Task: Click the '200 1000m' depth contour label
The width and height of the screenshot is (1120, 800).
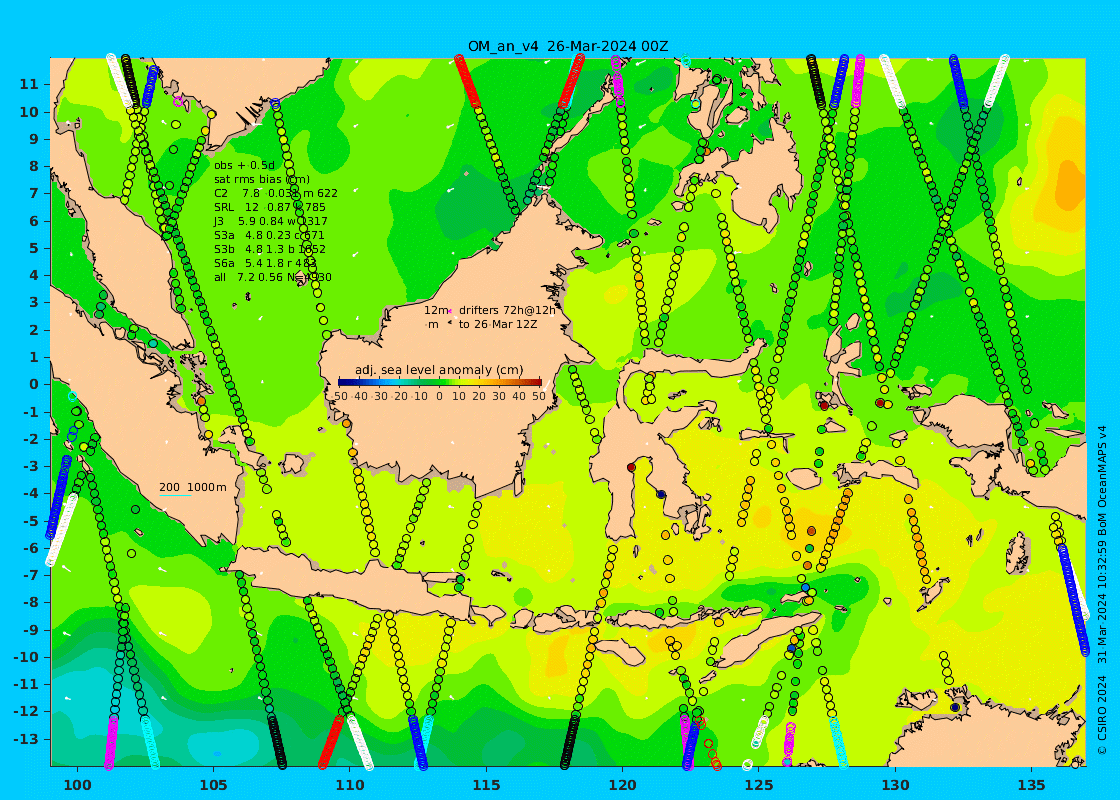Action: tap(193, 487)
